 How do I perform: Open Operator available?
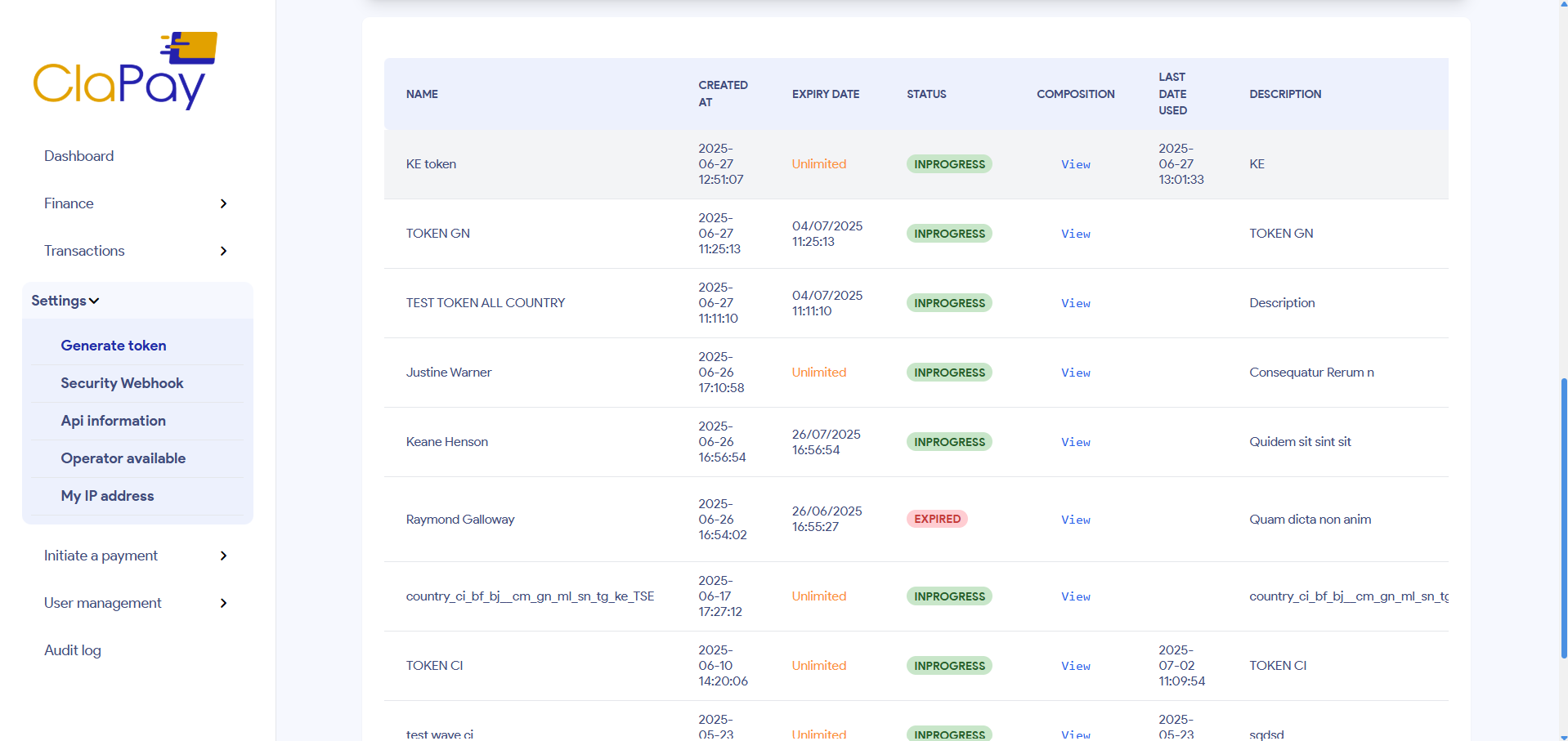pos(123,458)
